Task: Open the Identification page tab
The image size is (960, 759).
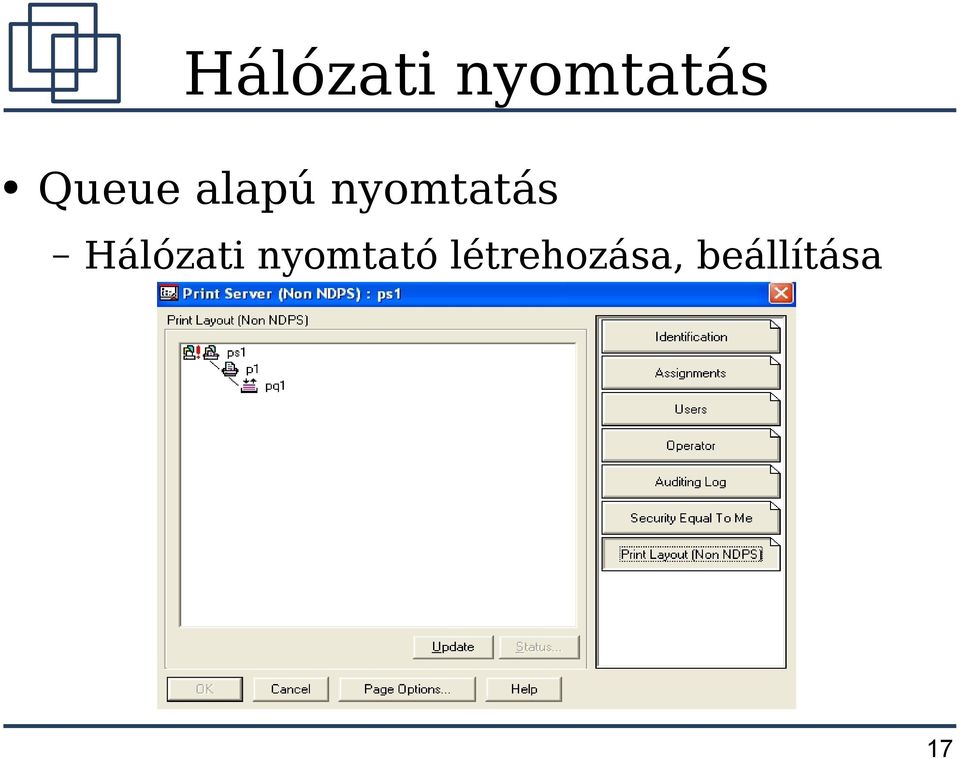Action: pos(691,337)
